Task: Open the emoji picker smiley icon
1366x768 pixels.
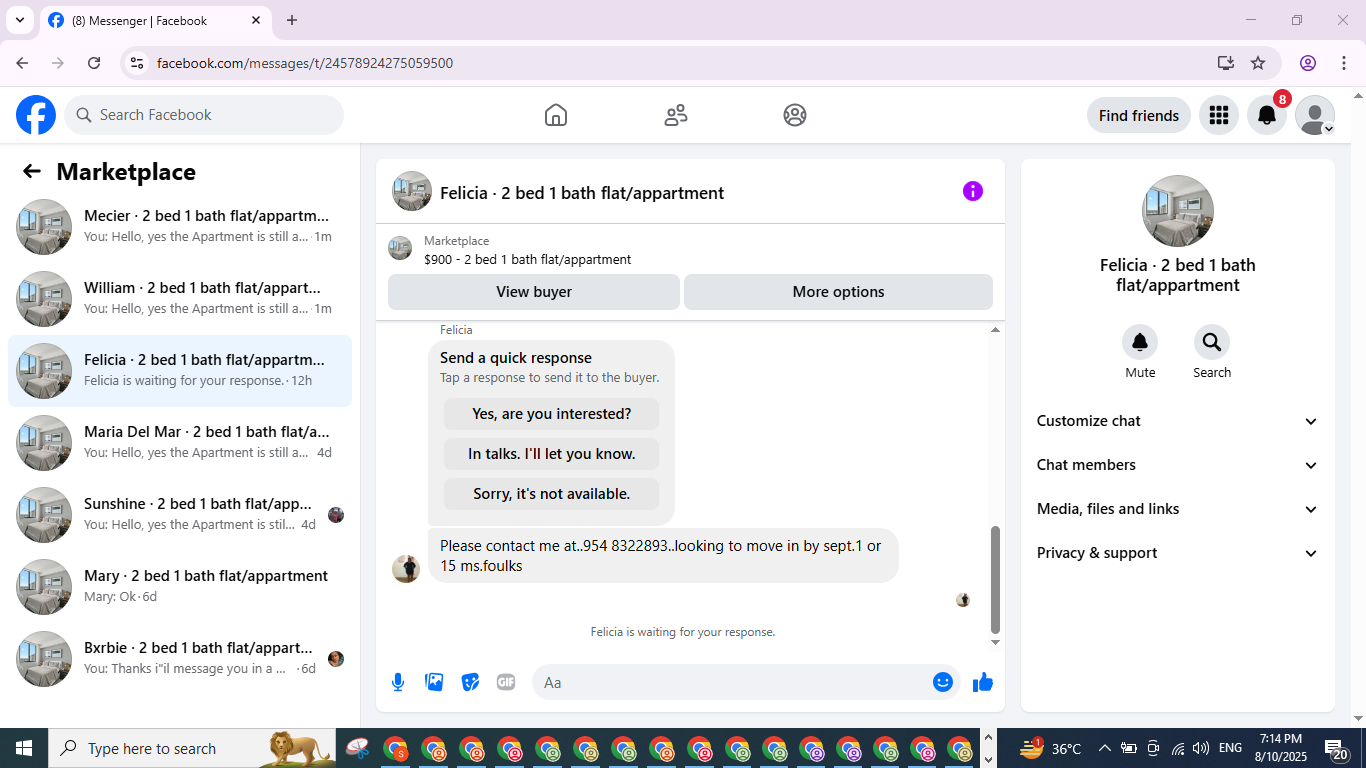Action: 942,682
